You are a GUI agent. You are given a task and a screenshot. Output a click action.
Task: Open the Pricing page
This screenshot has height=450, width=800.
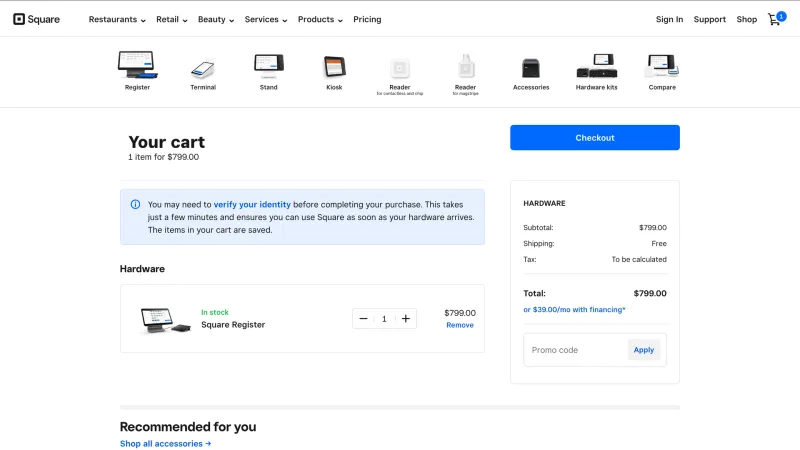click(x=367, y=19)
